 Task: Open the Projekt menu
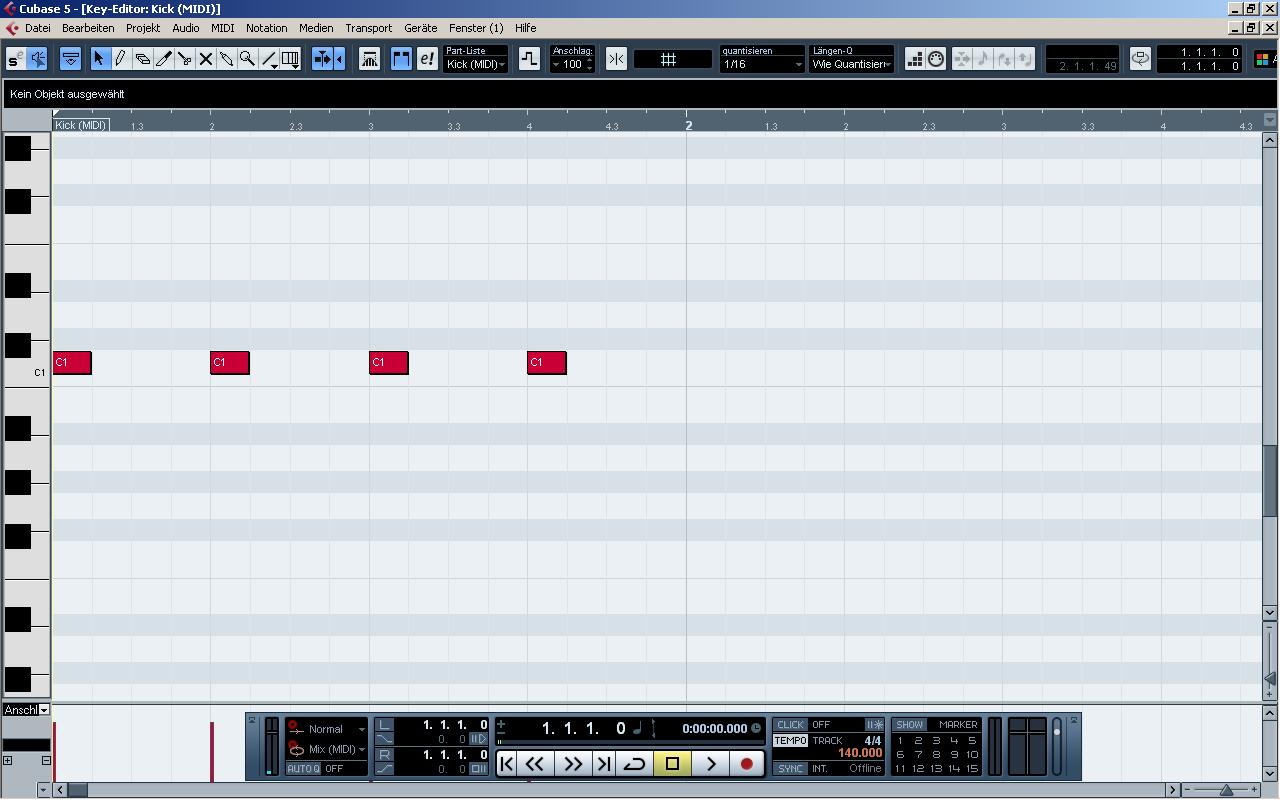[x=143, y=28]
